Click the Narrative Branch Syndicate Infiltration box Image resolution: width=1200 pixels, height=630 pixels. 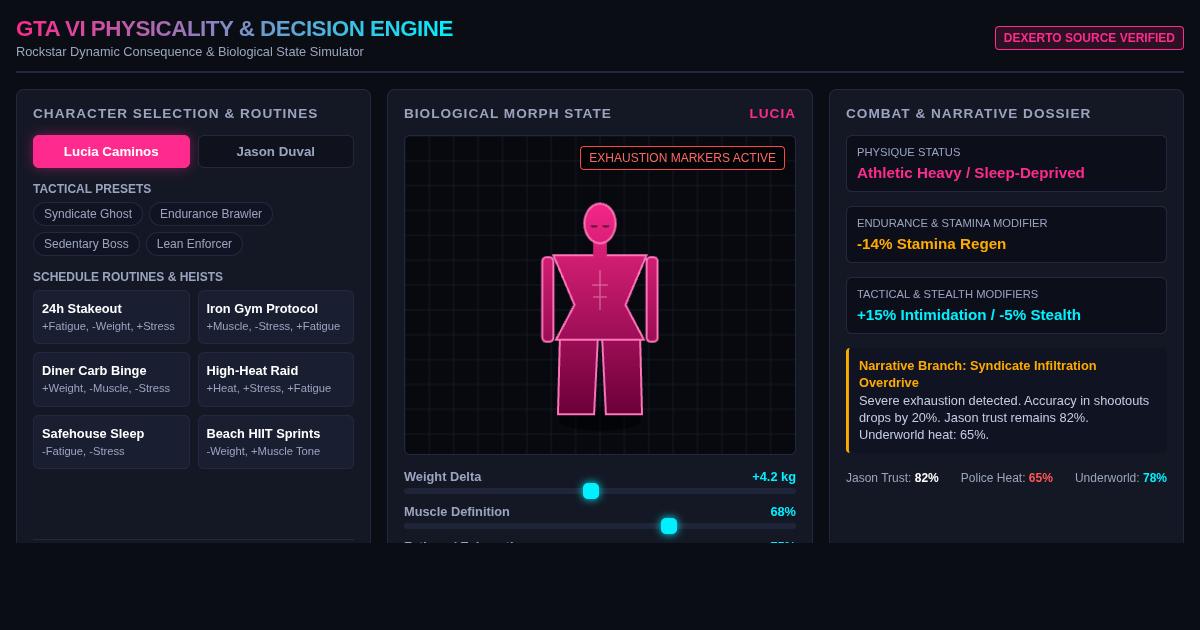(1006, 400)
